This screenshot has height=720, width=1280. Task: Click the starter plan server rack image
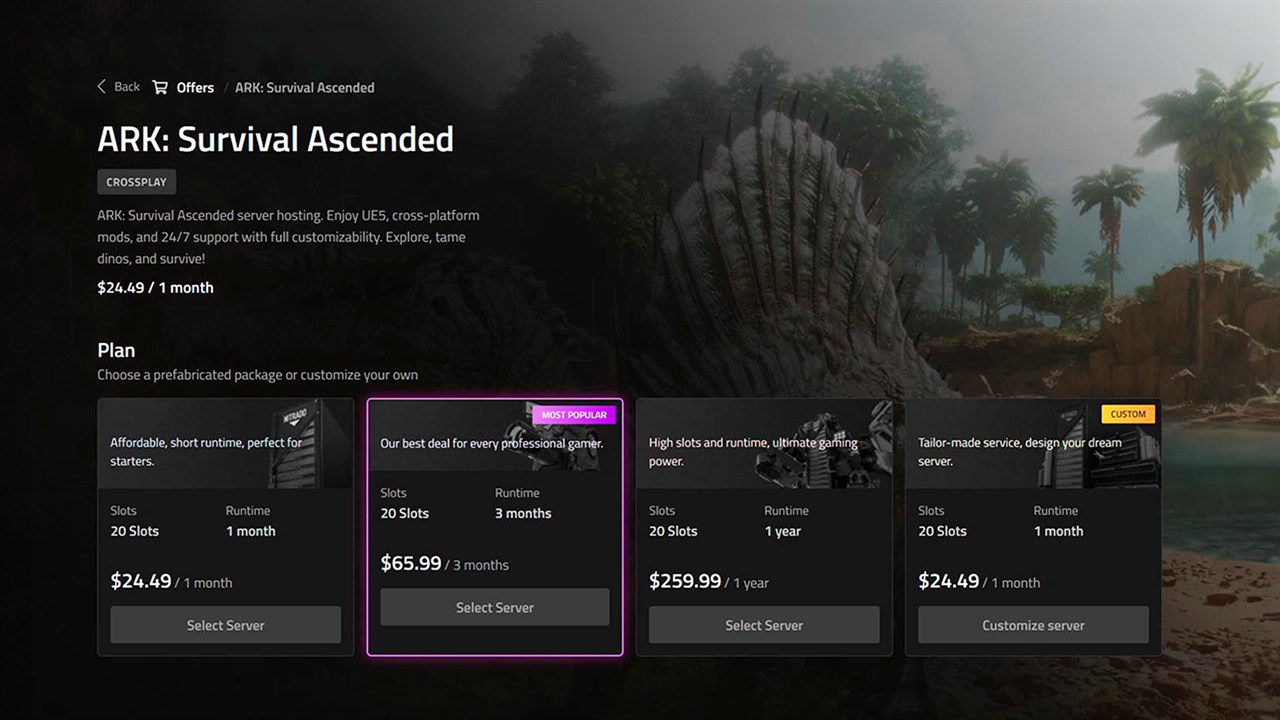point(308,444)
